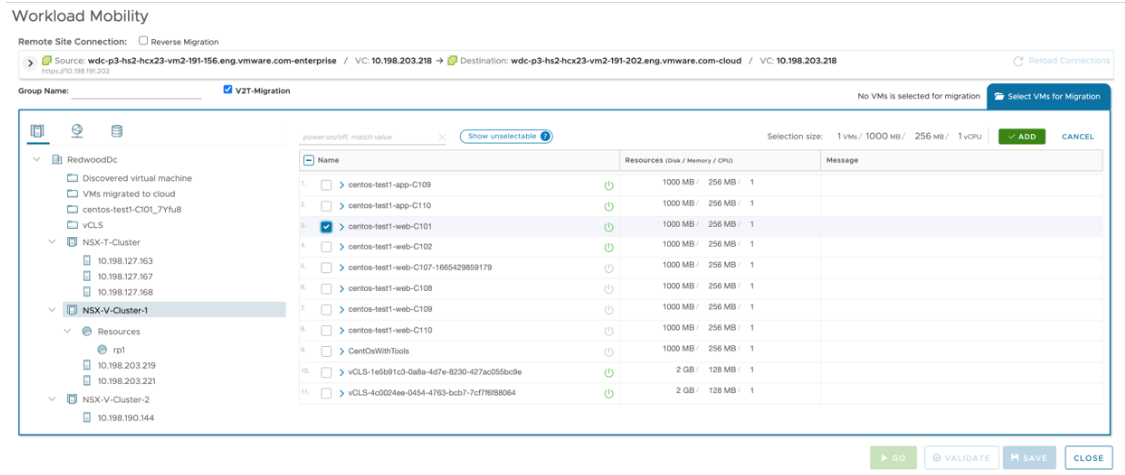
Task: Deselect the centos-test1-web-C101 VM checkbox
Action: 327,227
